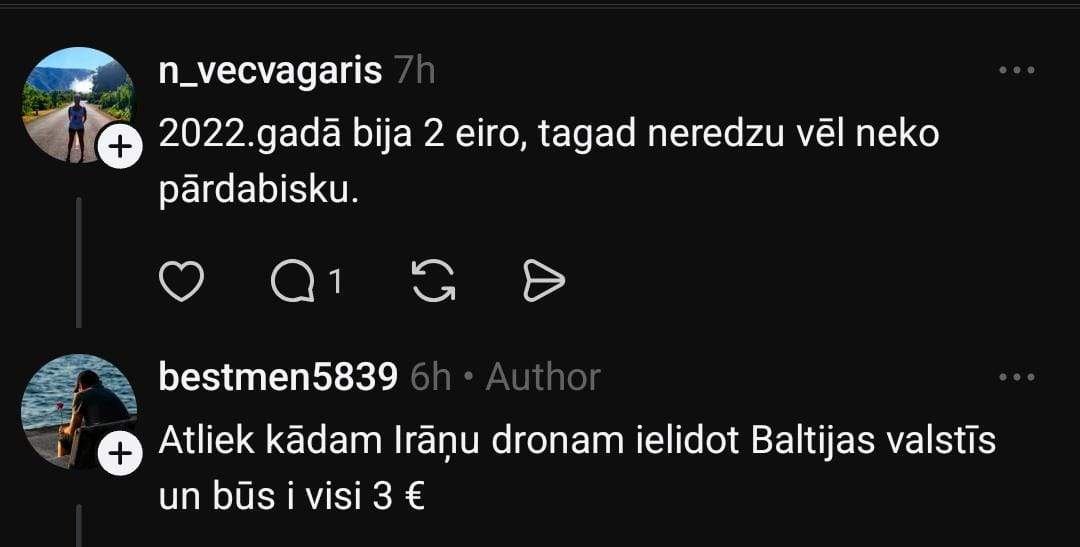Image resolution: width=1080 pixels, height=547 pixels.
Task: Open the reply starting "Atliek kādam Irāņu dronam"
Action: tap(577, 469)
